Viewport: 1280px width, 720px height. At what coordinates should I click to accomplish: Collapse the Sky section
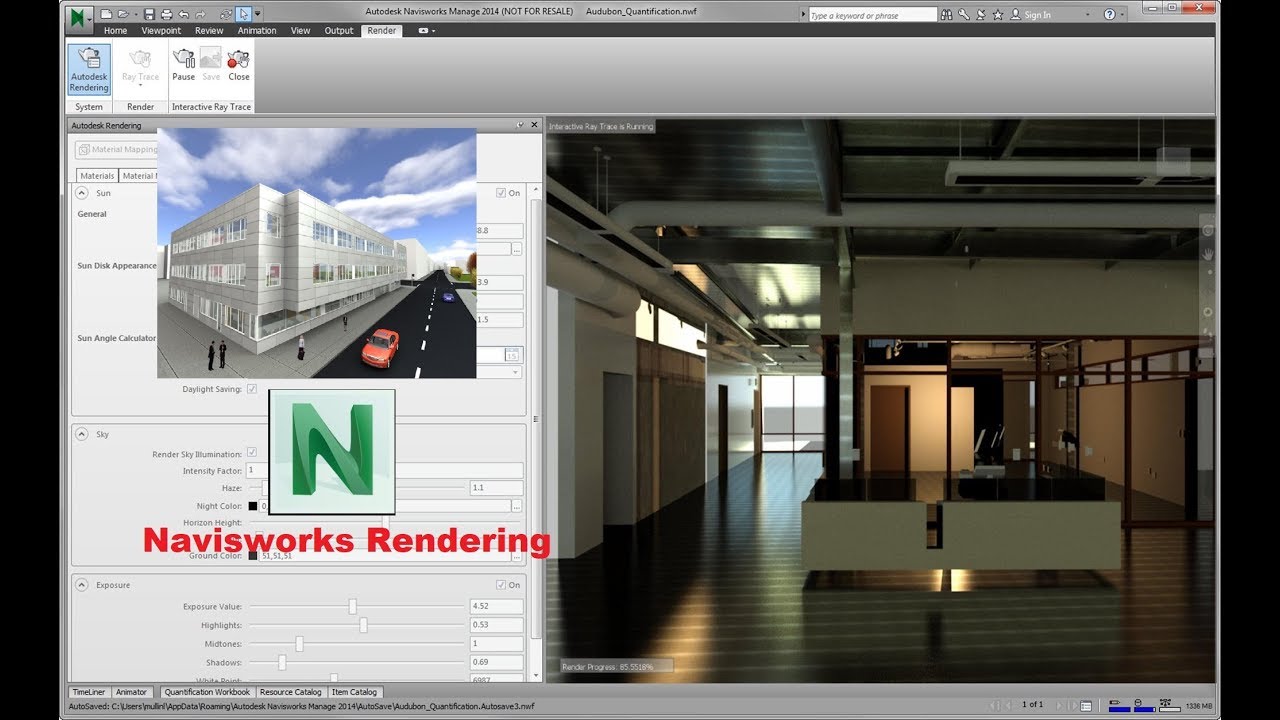pyautogui.click(x=82, y=435)
